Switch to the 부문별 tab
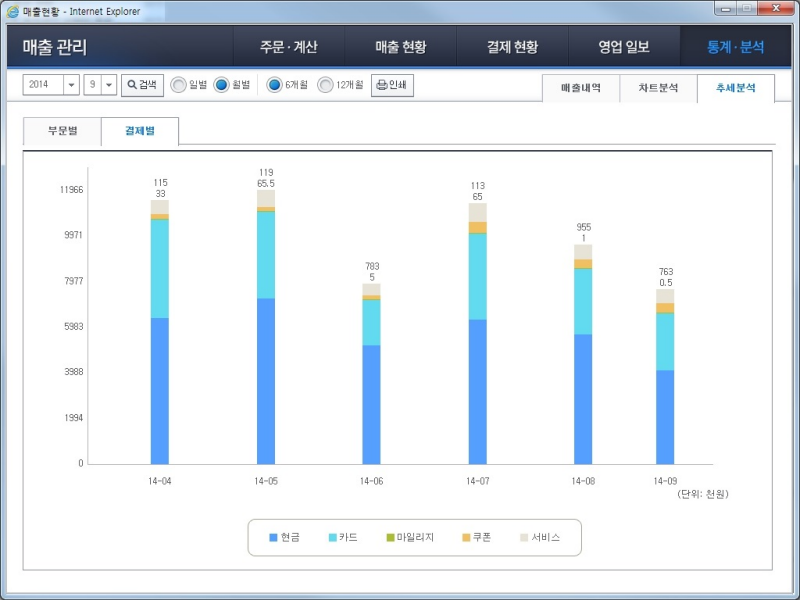Image resolution: width=800 pixels, height=600 pixels. pyautogui.click(x=62, y=130)
